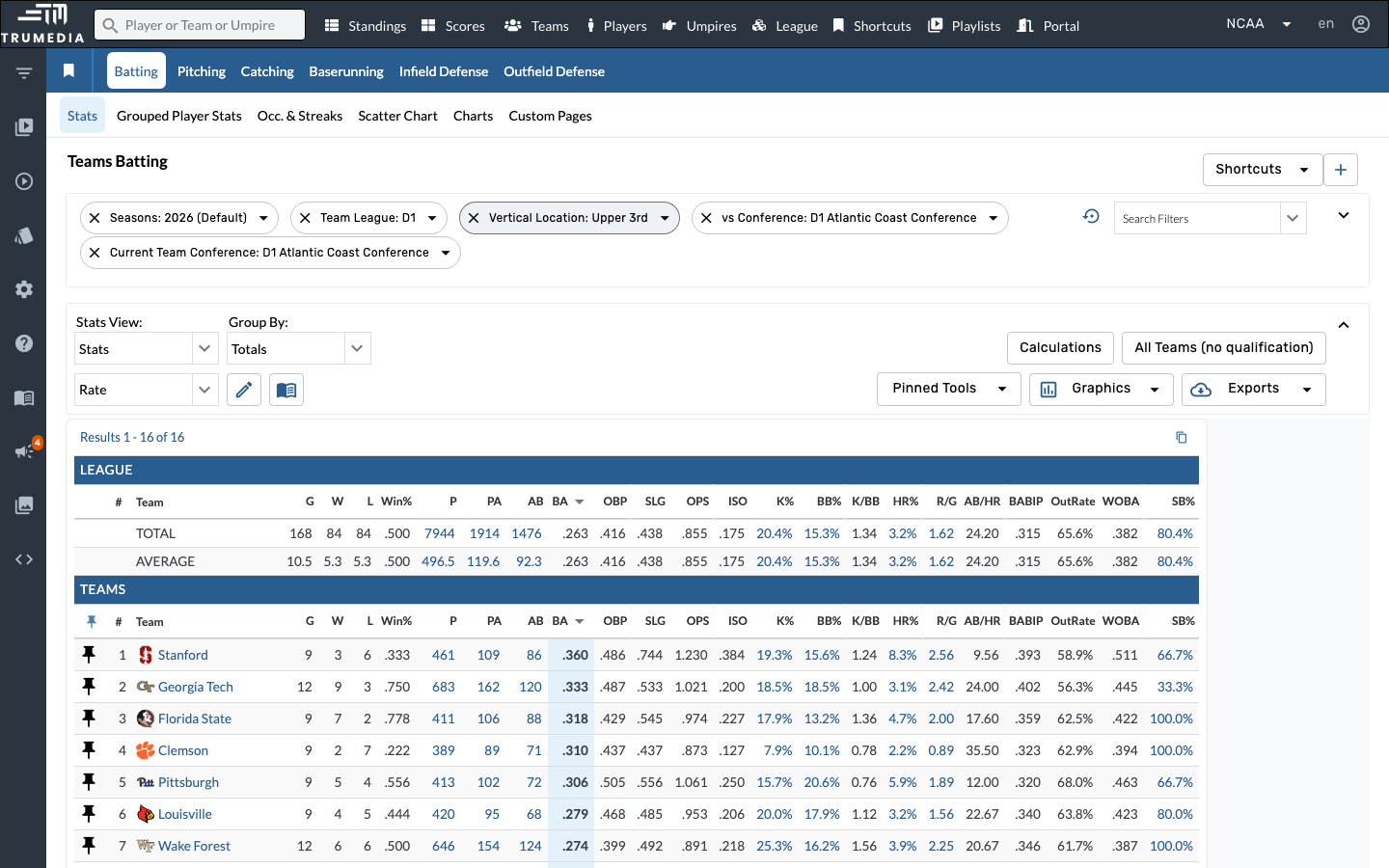Toggle the pin for Pittsburgh row
The image size is (1389, 868).
click(89, 782)
